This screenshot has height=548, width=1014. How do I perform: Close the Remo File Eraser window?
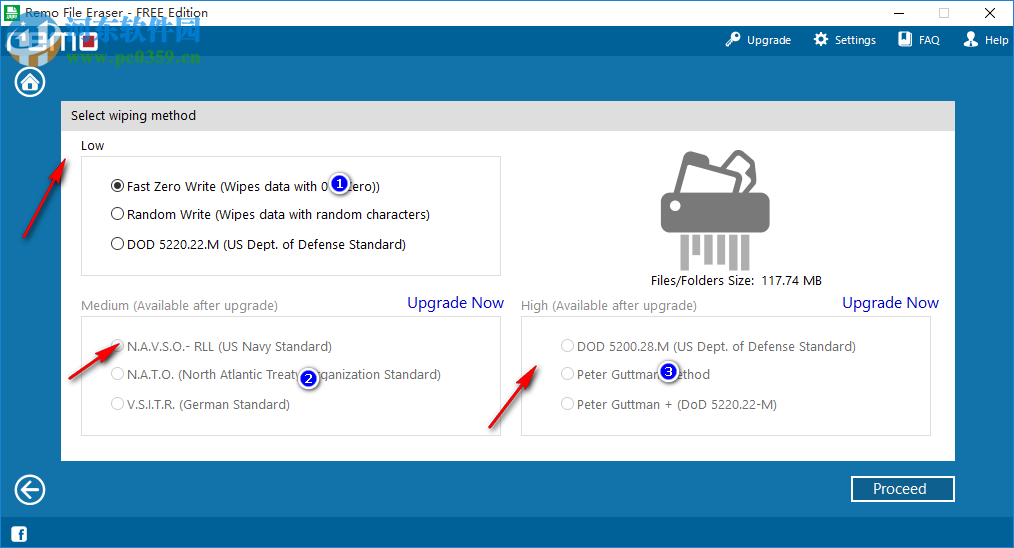[x=989, y=13]
